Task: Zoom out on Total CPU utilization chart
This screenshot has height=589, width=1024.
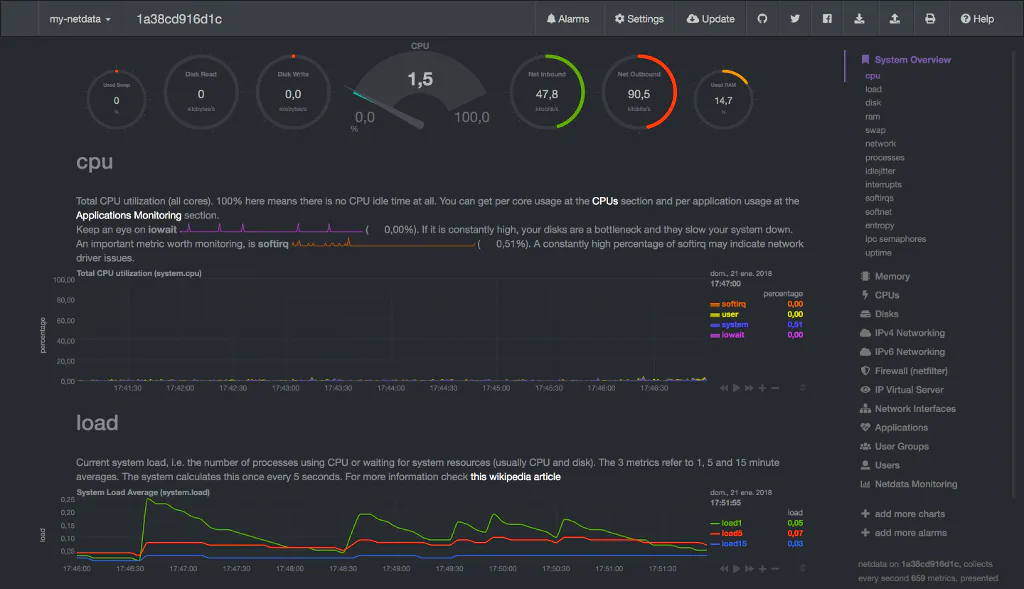Action: point(775,388)
